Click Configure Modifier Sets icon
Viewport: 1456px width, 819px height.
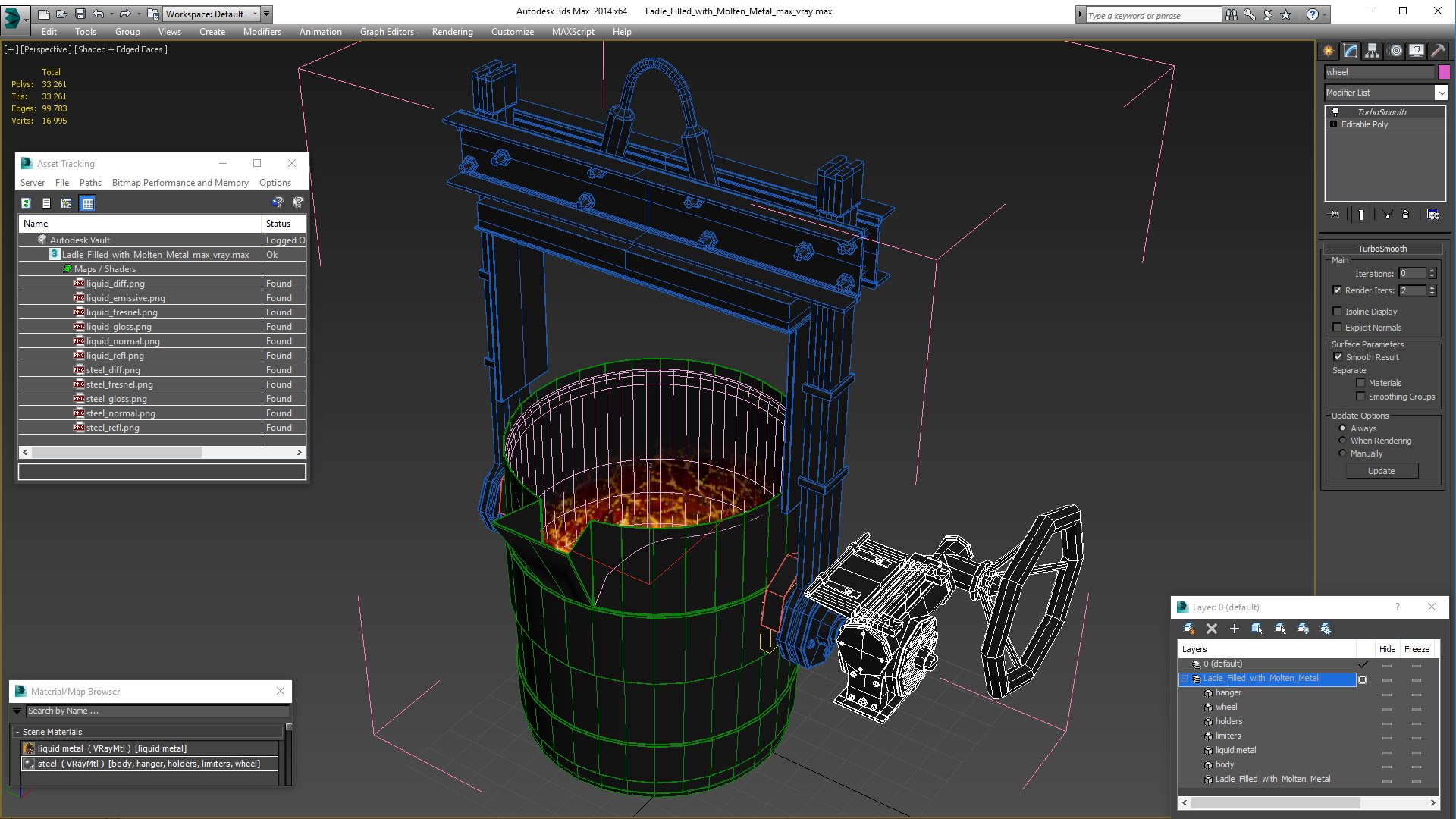[1432, 215]
